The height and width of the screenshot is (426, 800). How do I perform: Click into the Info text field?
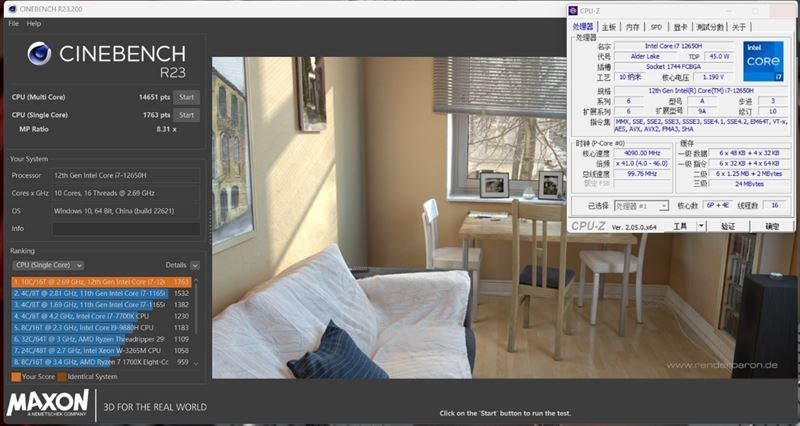126,229
